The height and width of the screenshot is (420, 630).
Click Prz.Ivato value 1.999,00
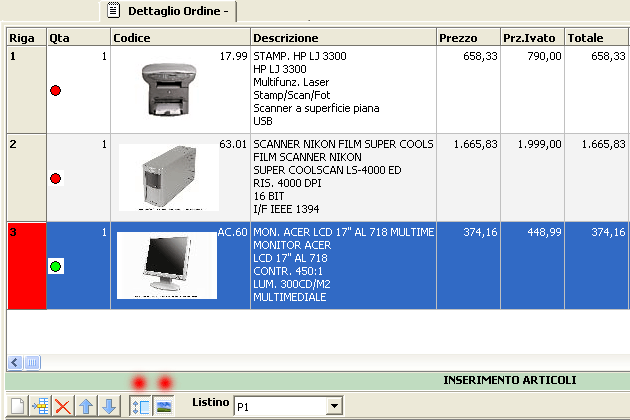point(540,144)
